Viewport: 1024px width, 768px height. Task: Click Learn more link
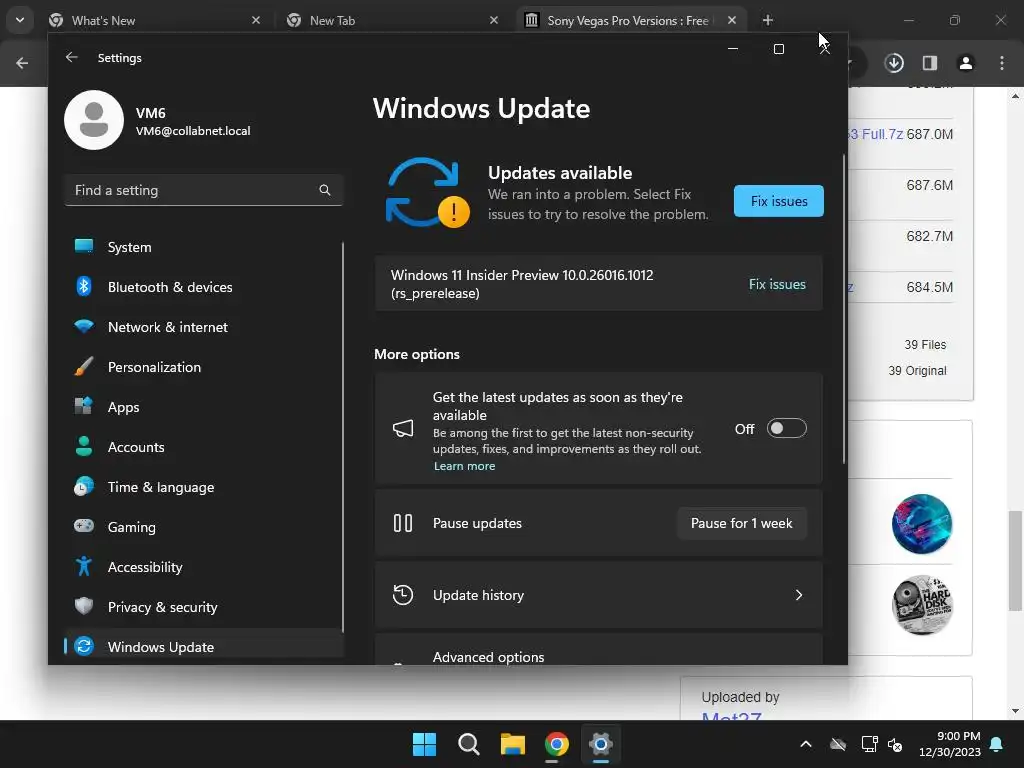pos(464,466)
